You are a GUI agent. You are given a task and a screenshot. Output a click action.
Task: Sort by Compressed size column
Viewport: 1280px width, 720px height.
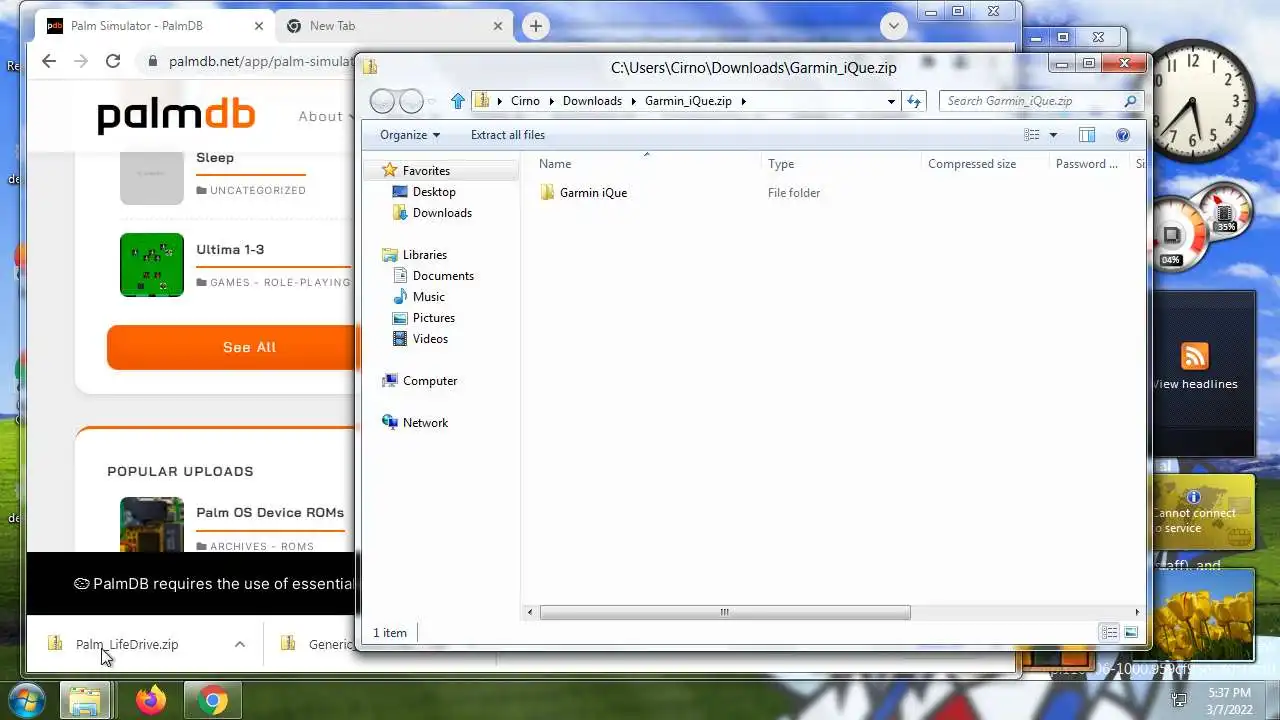972,164
